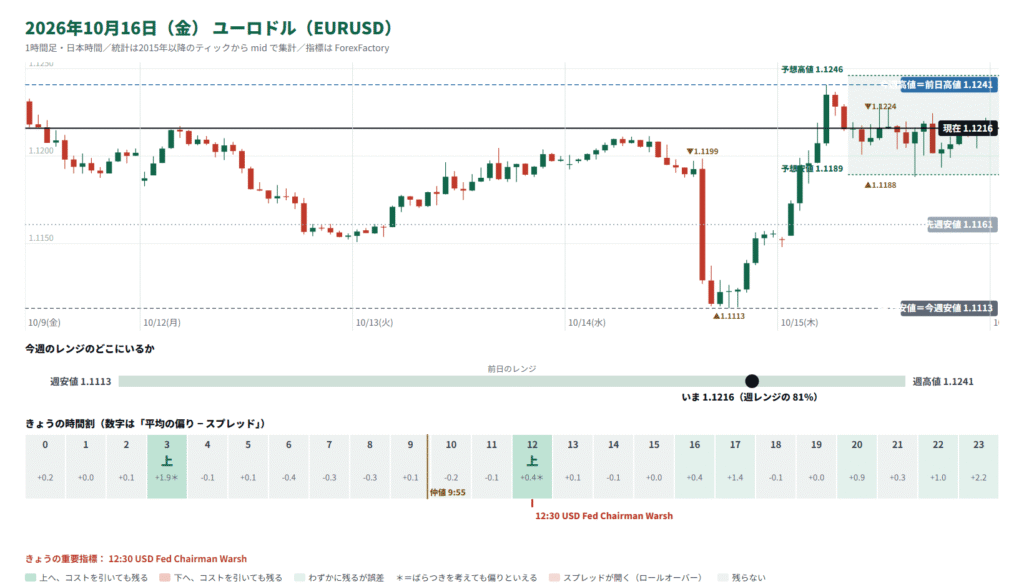This screenshot has width=1024, height=584.
Task: Select the ＊＝ばらつきを考えても偏りといえる legend note
Action: pos(466,577)
